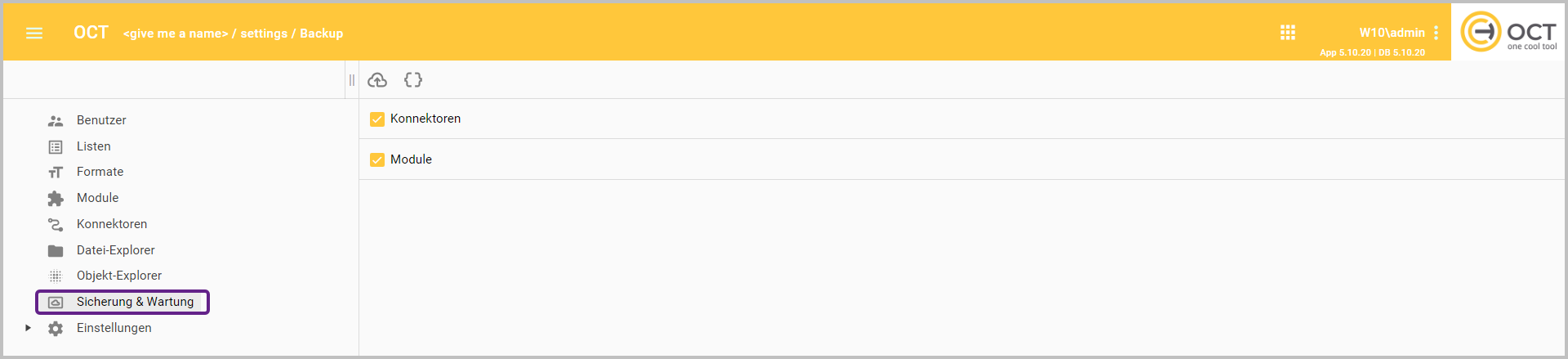Screen dimensions: 1568x359
Task: Click the settings breadcrumb link
Action: [264, 34]
